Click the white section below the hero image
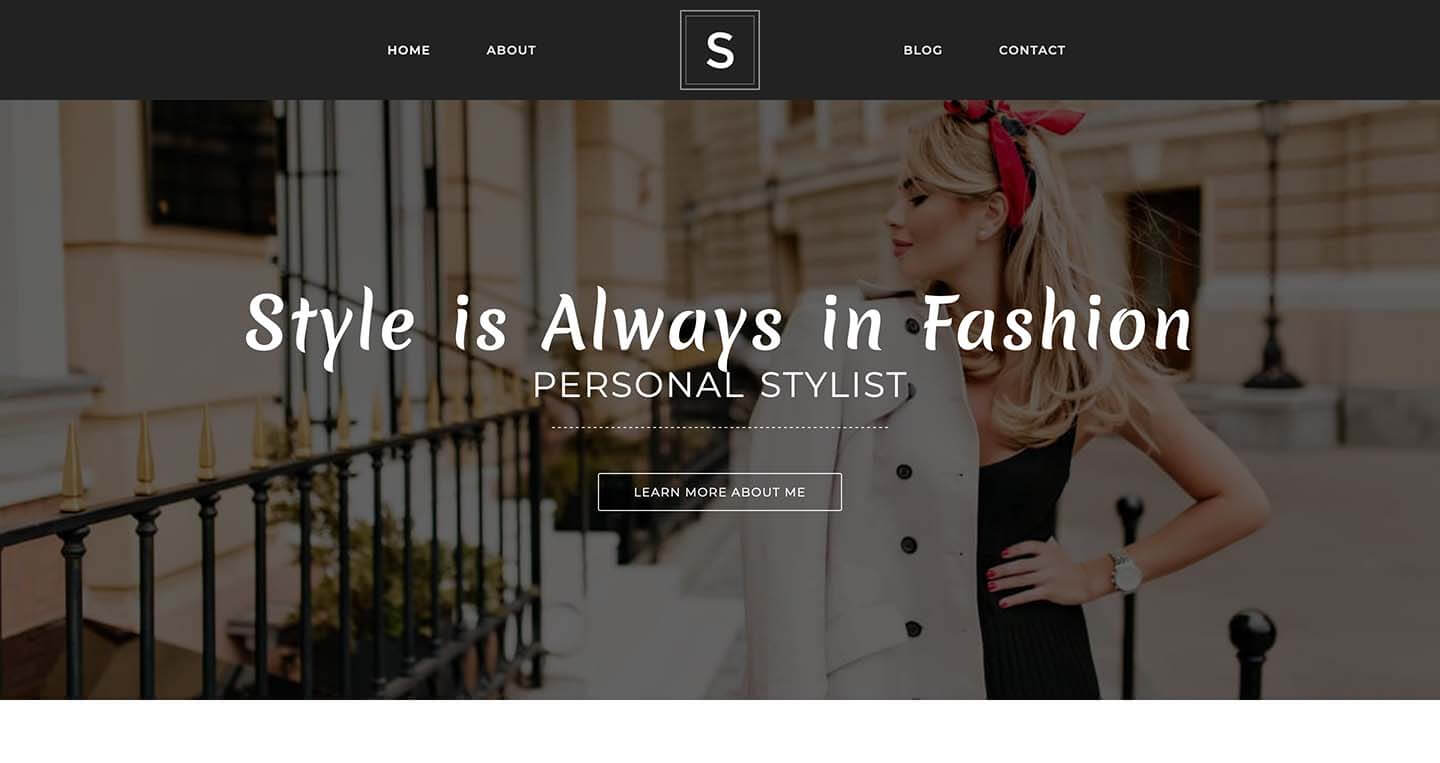Viewport: 1440px width, 763px height. click(x=720, y=731)
